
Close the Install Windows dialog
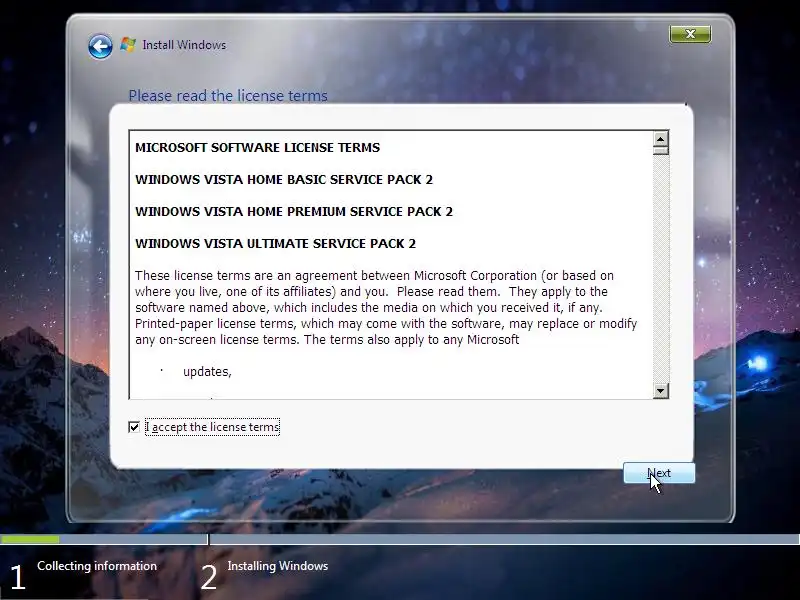pyautogui.click(x=690, y=34)
